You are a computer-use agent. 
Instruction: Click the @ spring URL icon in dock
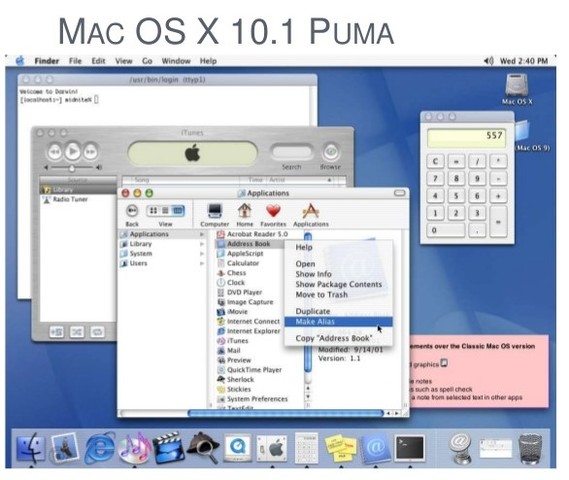[460, 448]
